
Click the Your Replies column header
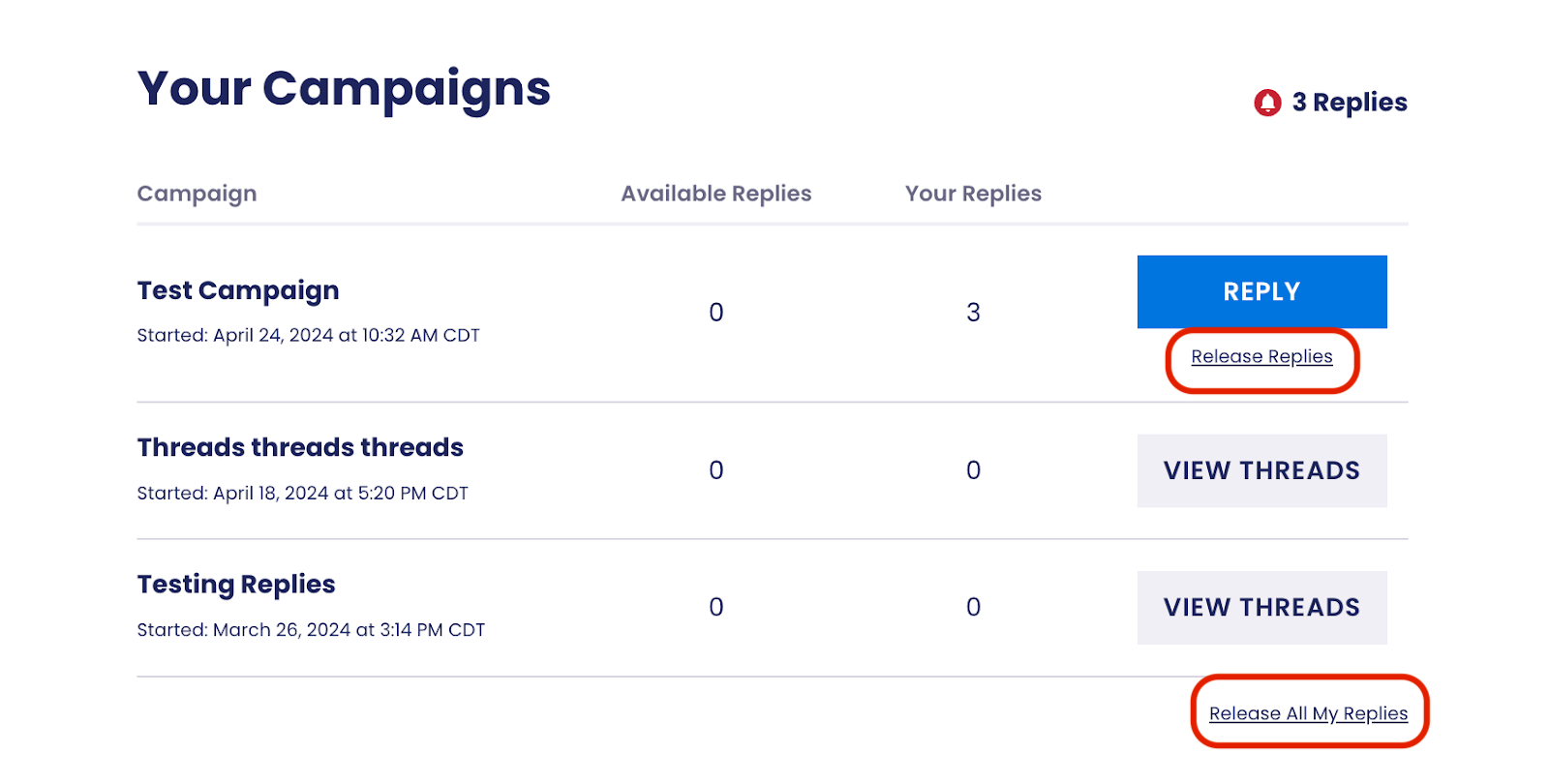(973, 194)
